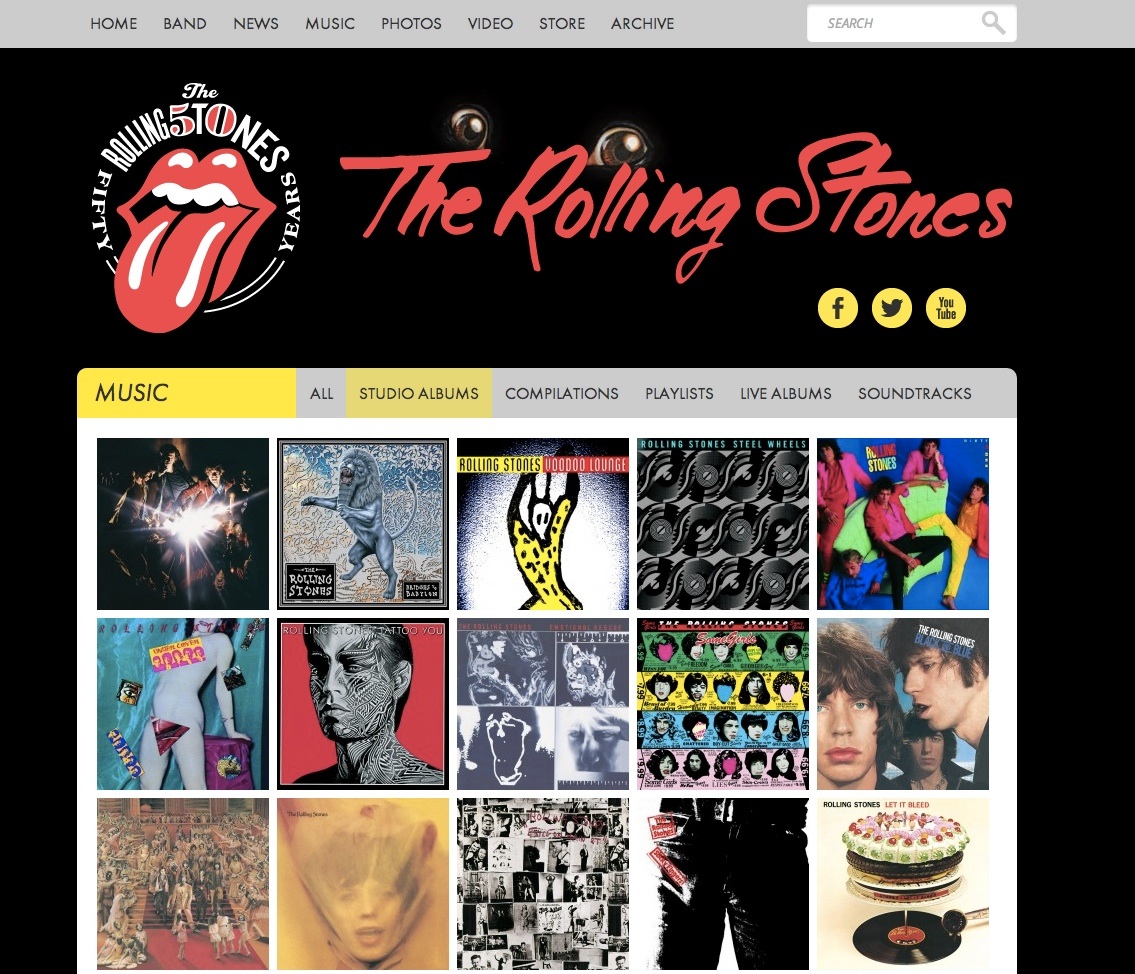Image resolution: width=1135 pixels, height=974 pixels.
Task: Open the Live Albums tab
Action: [x=785, y=394]
